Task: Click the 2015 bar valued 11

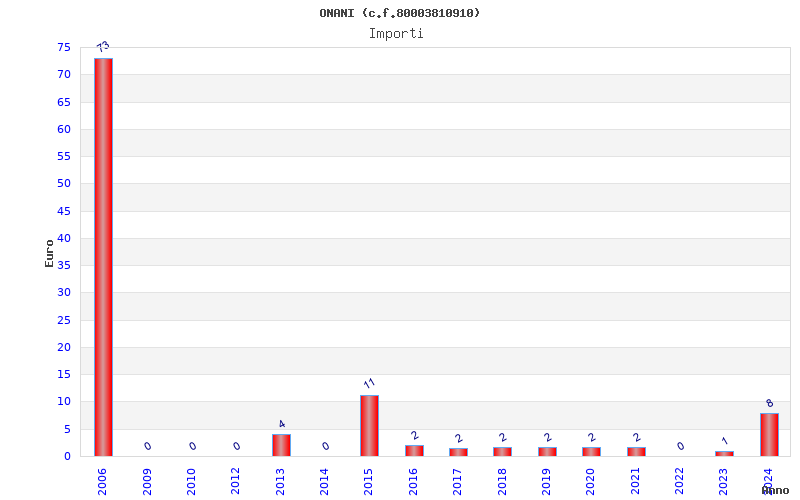Action: (x=369, y=426)
